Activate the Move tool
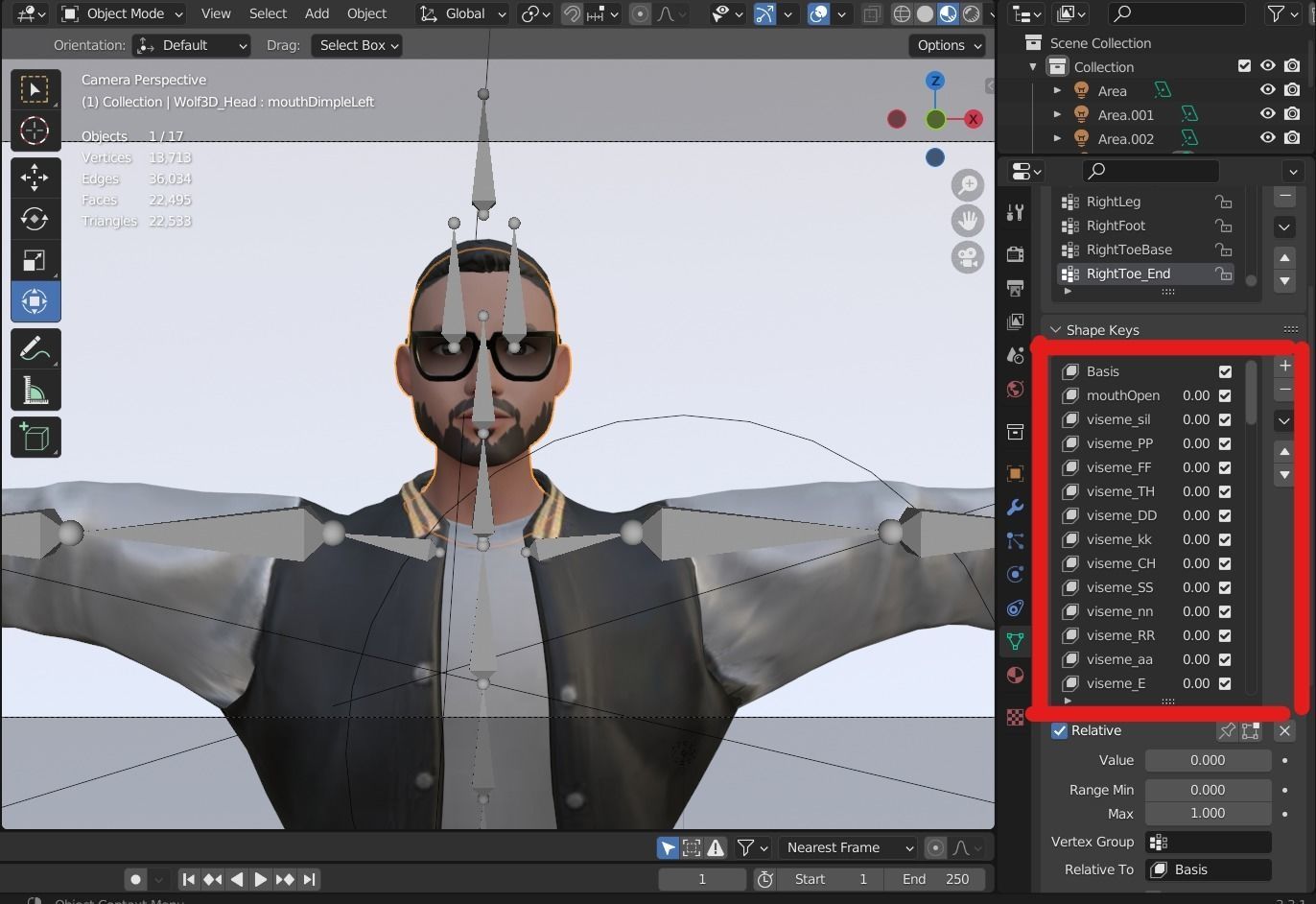Screen dimensions: 1316x904 click(x=35, y=178)
